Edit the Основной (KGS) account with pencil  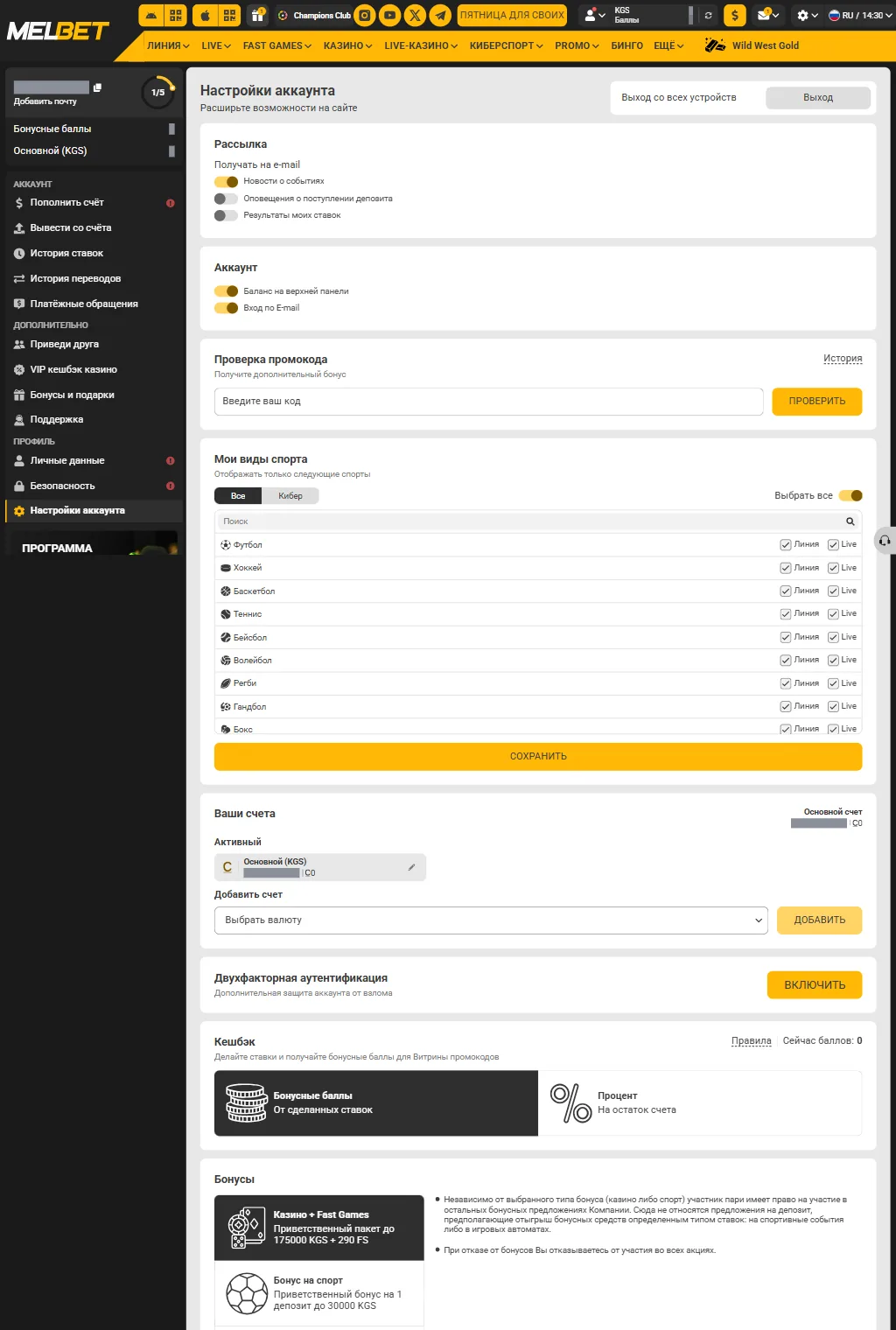pos(411,867)
